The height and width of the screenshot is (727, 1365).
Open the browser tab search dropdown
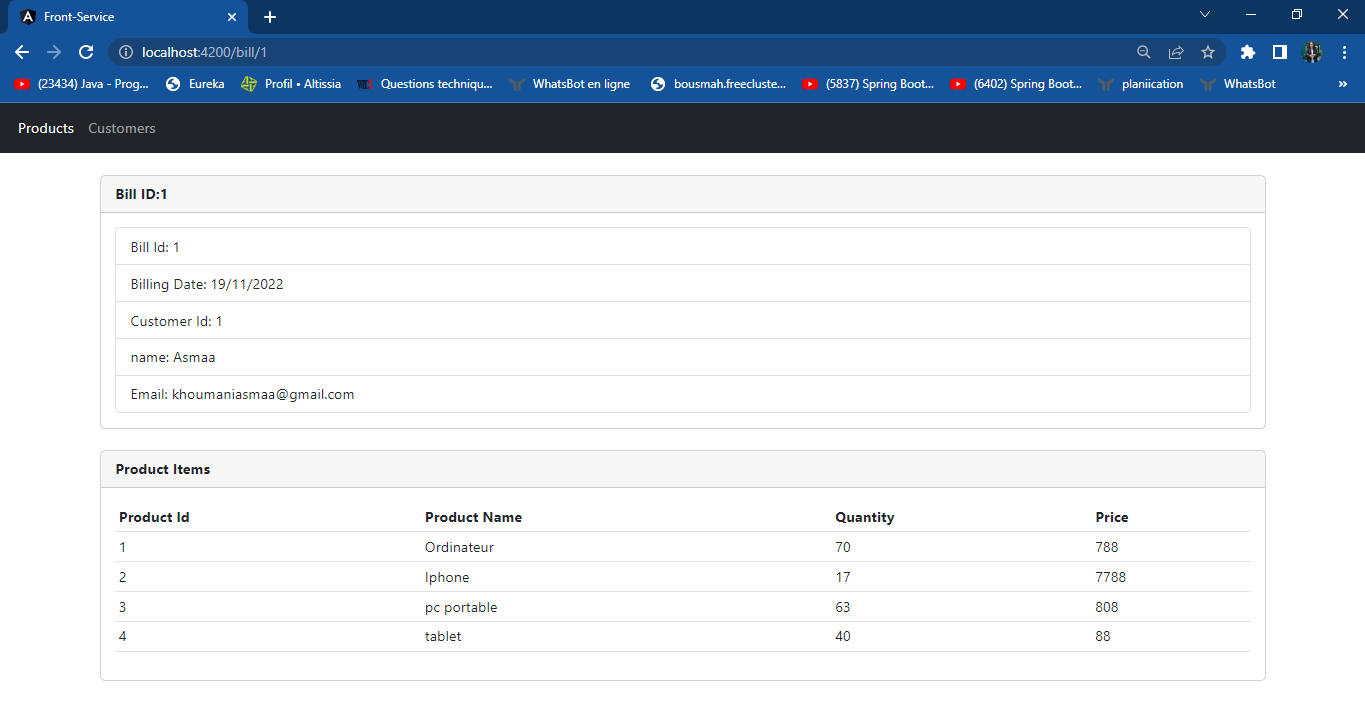[1205, 14]
